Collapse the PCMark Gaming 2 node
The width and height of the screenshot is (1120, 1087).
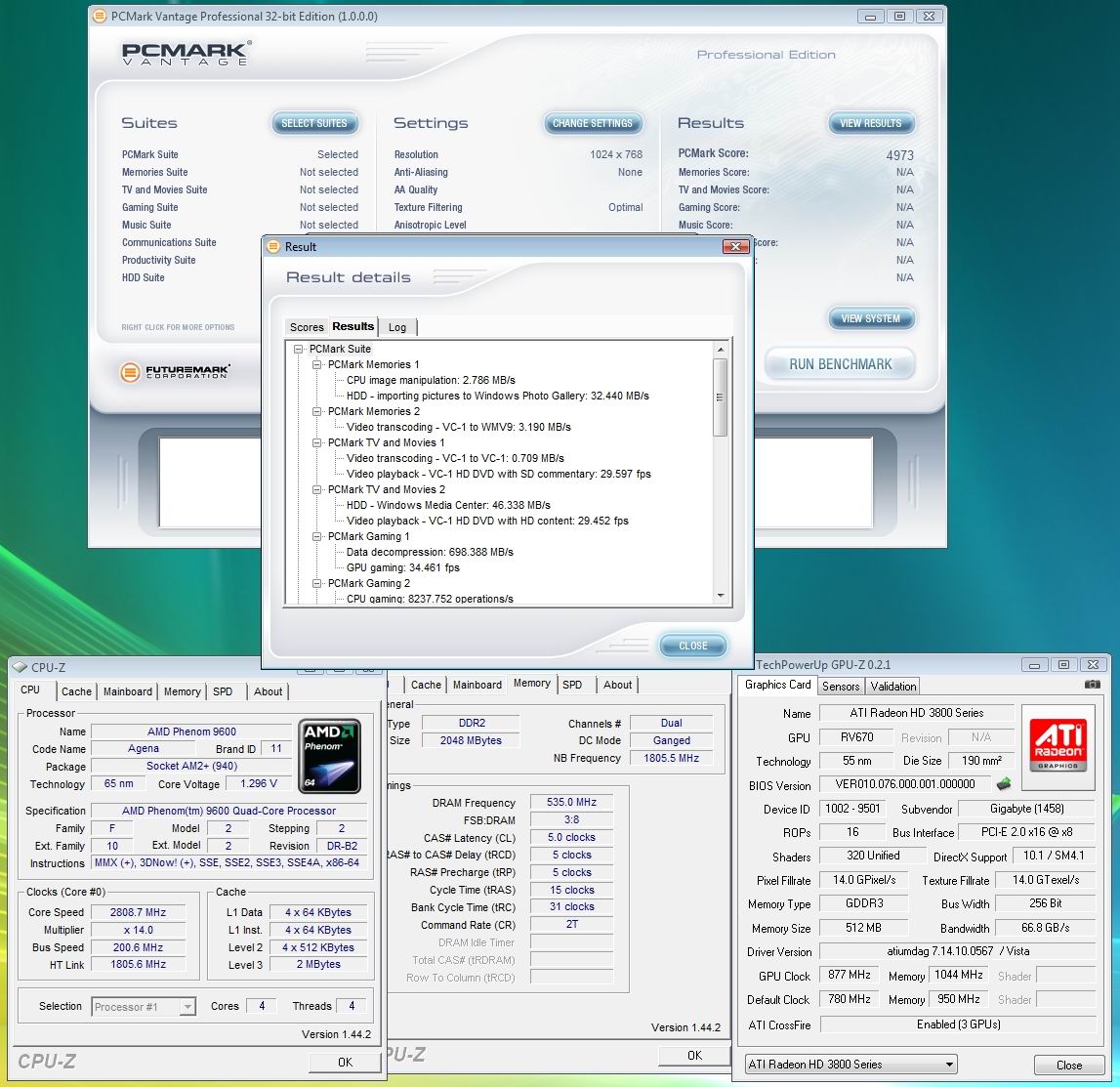(x=317, y=583)
